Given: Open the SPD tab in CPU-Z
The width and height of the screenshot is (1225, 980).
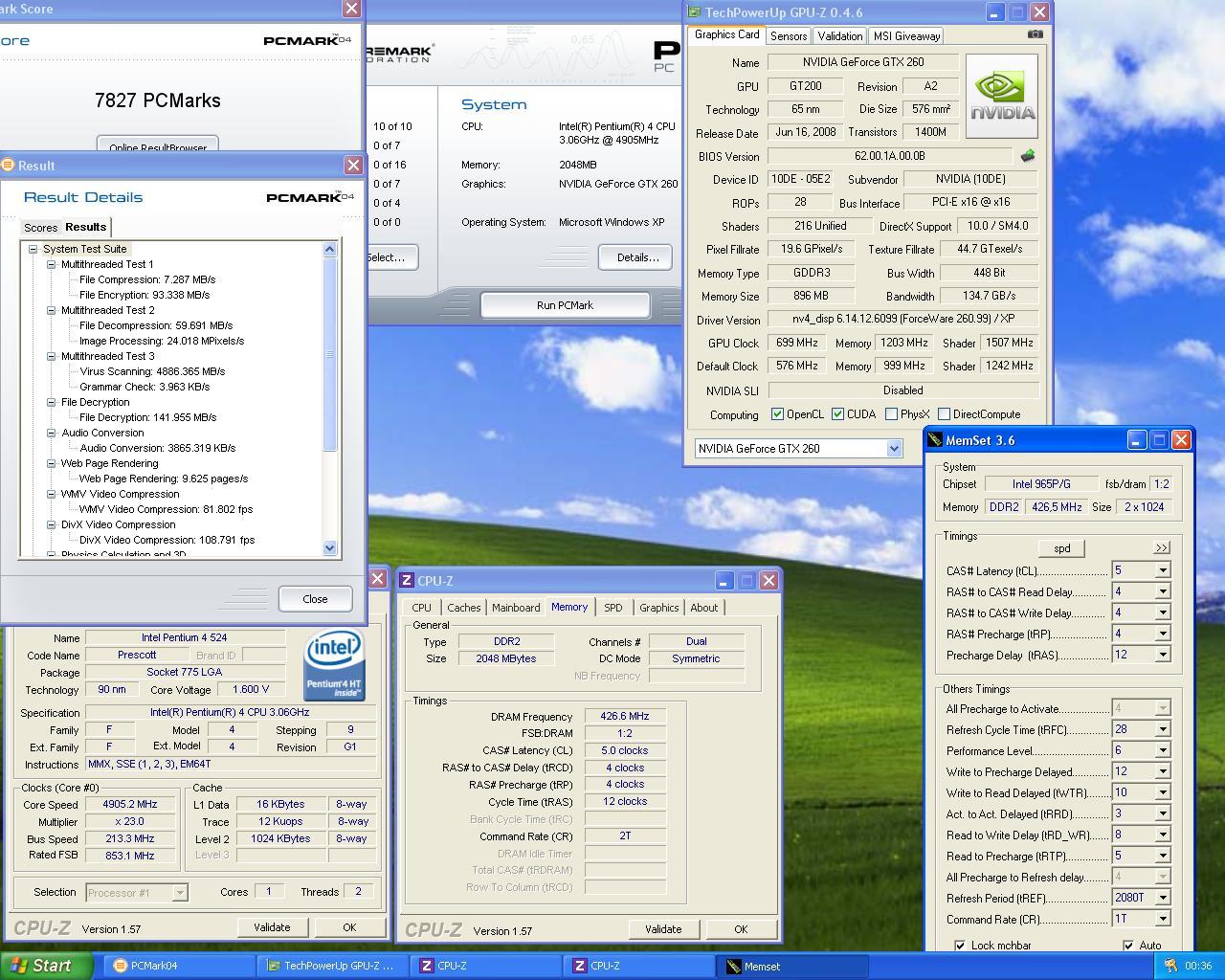Looking at the screenshot, I should pos(613,608).
